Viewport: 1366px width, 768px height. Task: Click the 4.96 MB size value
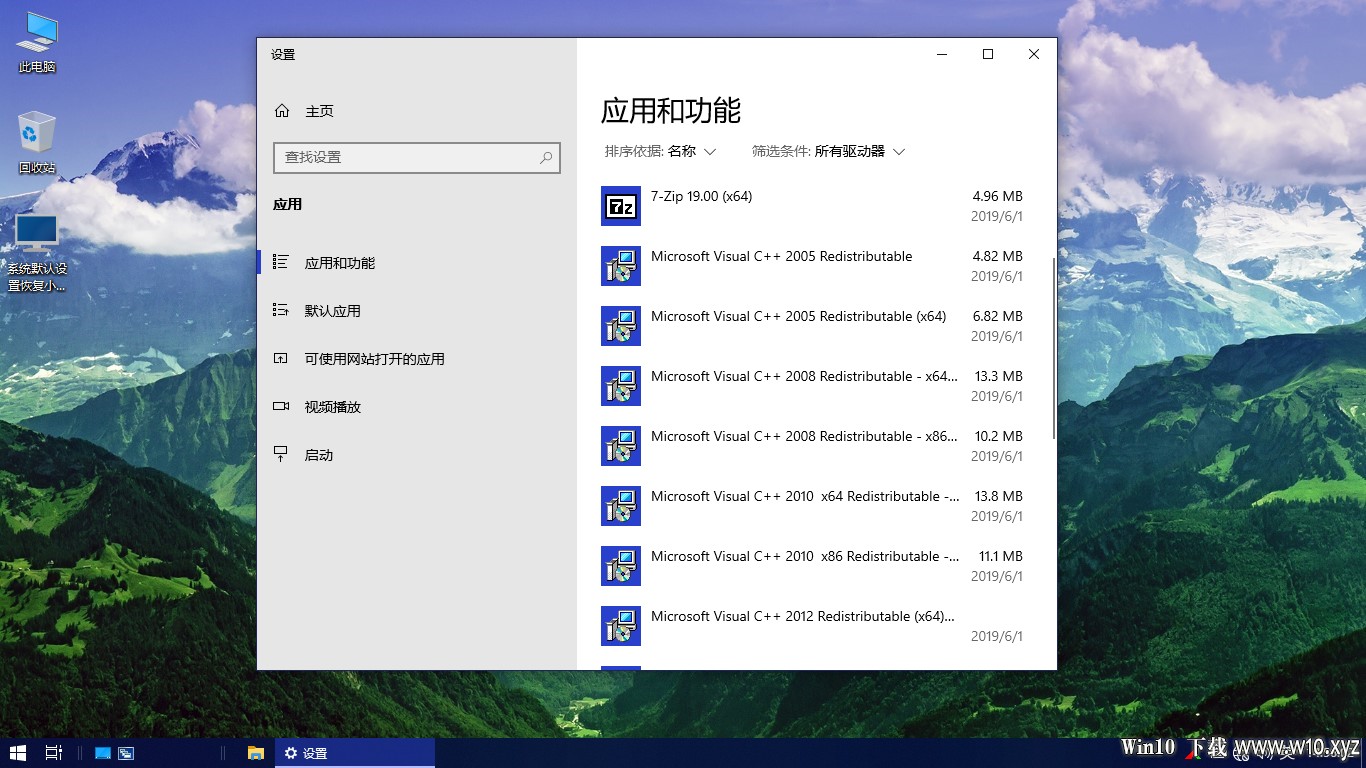[997, 196]
